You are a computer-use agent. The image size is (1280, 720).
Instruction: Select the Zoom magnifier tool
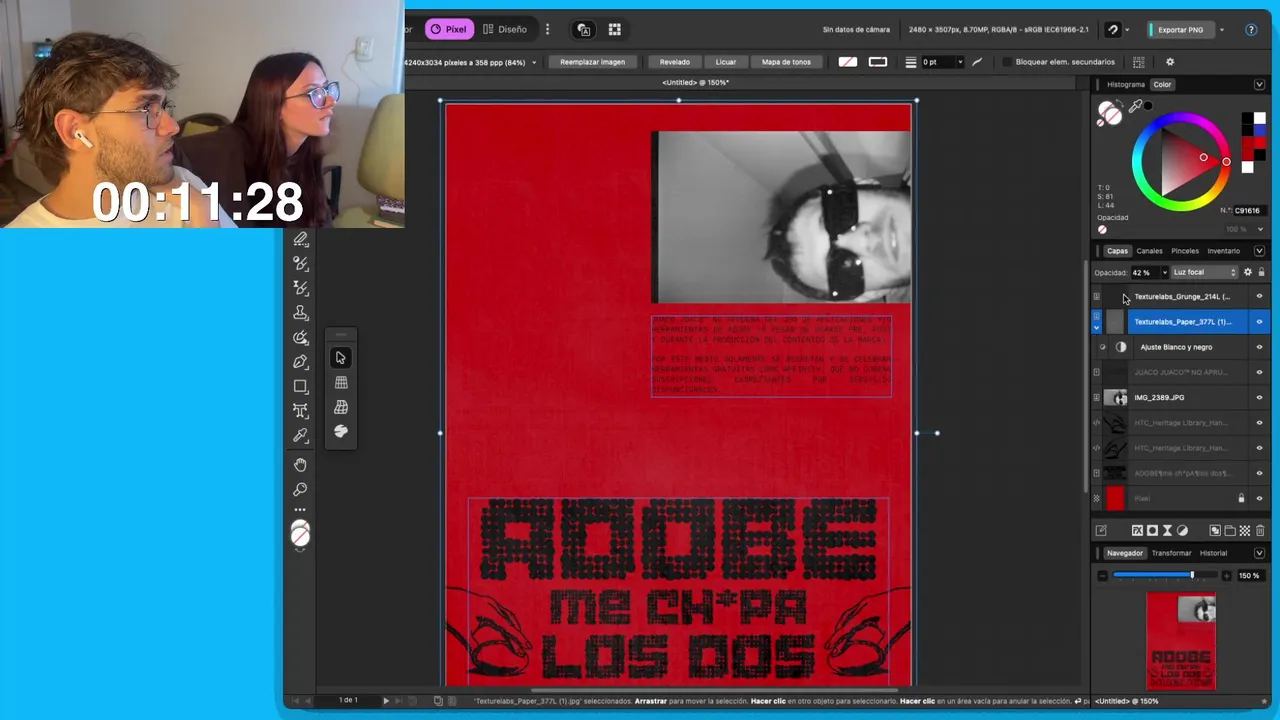pyautogui.click(x=300, y=490)
